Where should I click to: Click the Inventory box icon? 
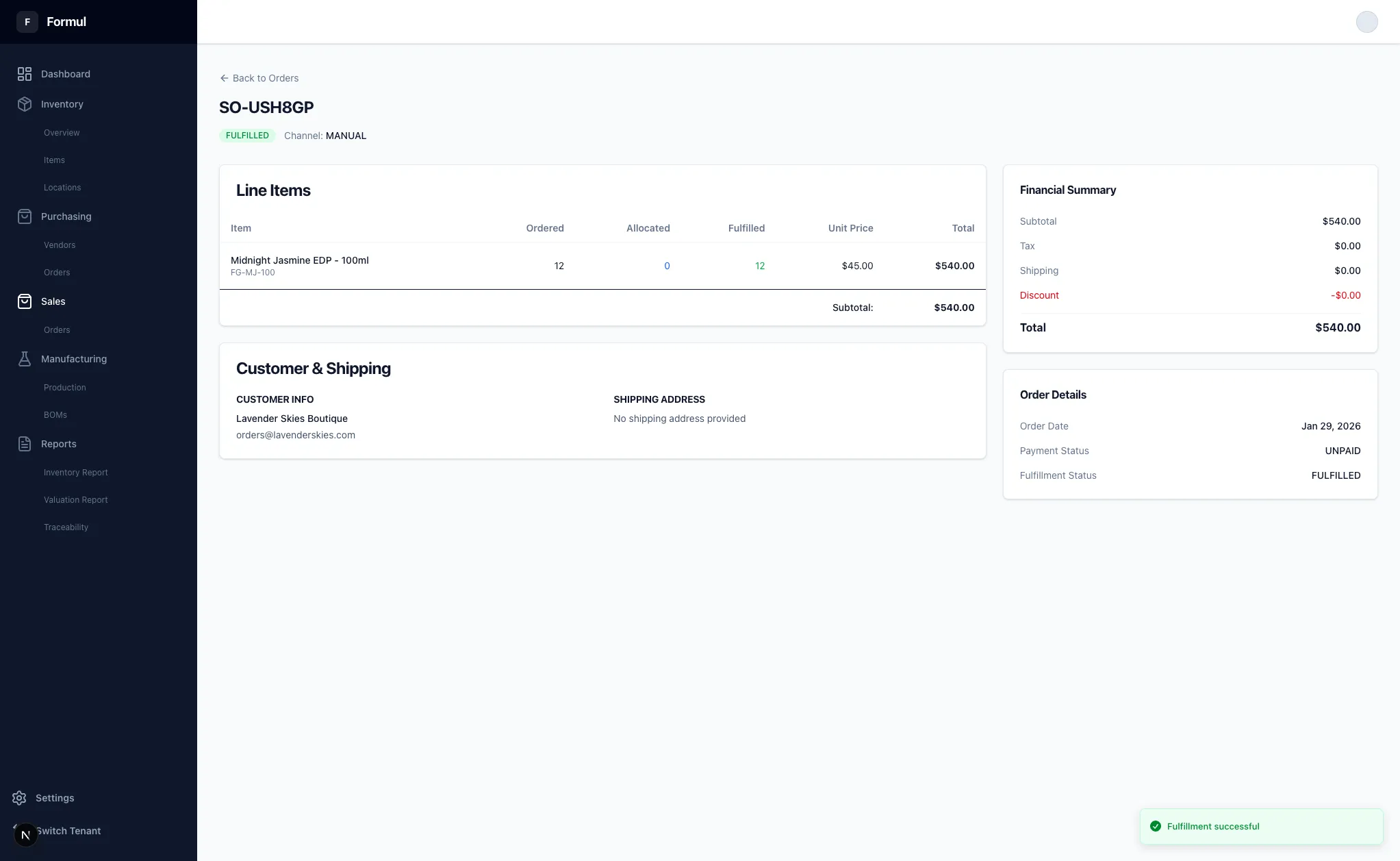coord(25,104)
